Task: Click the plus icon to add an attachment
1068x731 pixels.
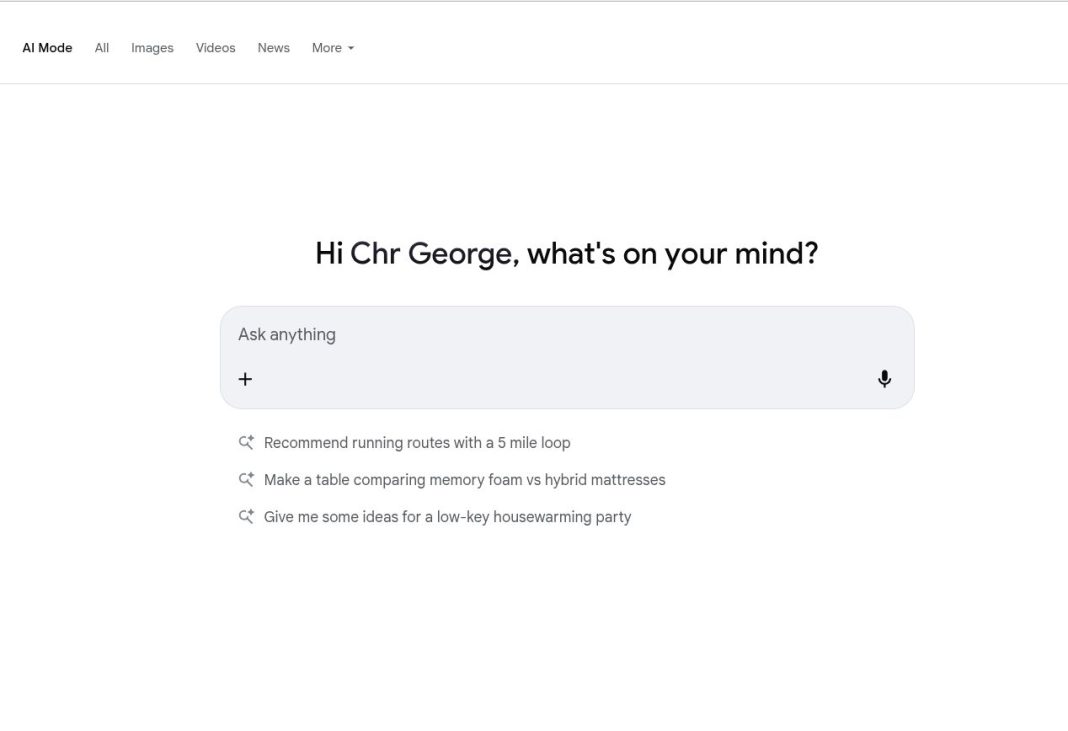Action: pyautogui.click(x=245, y=378)
